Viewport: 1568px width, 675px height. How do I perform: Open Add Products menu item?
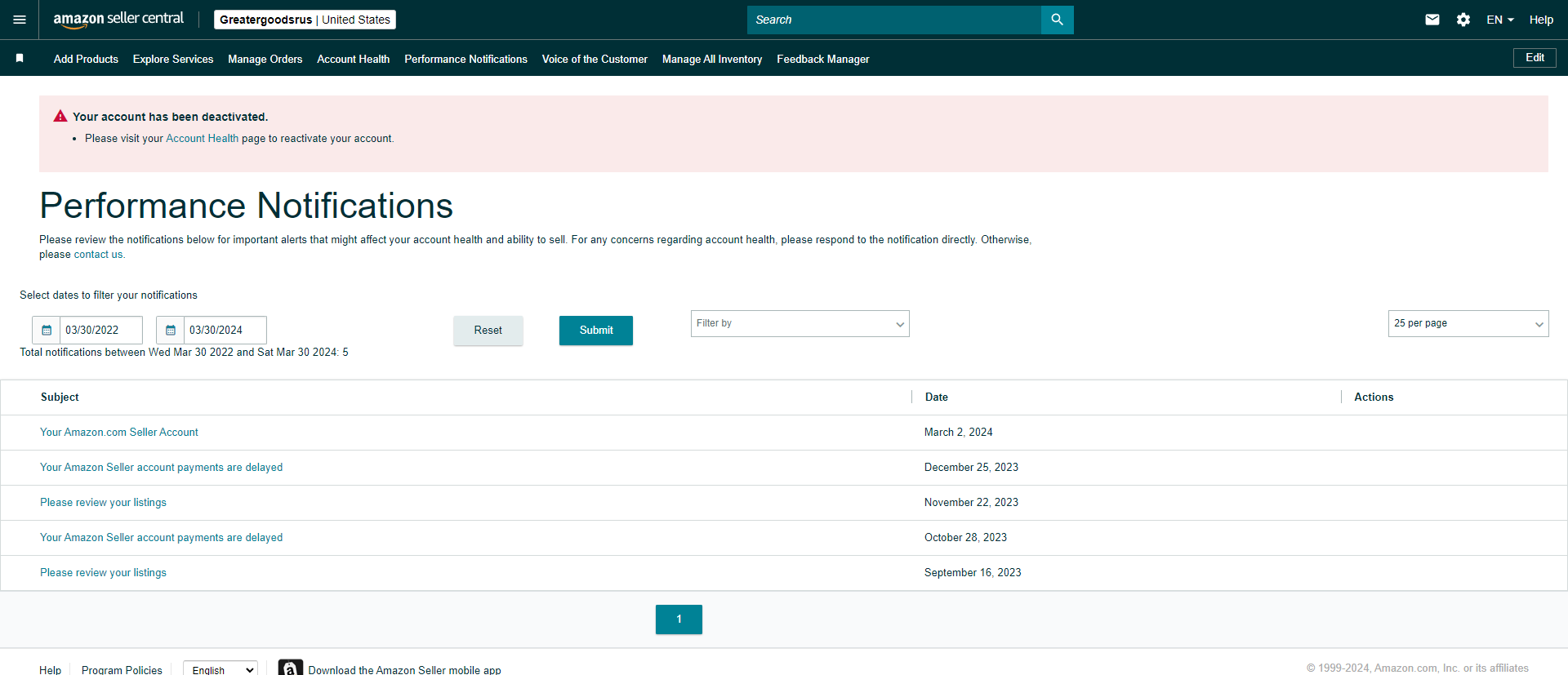[86, 59]
